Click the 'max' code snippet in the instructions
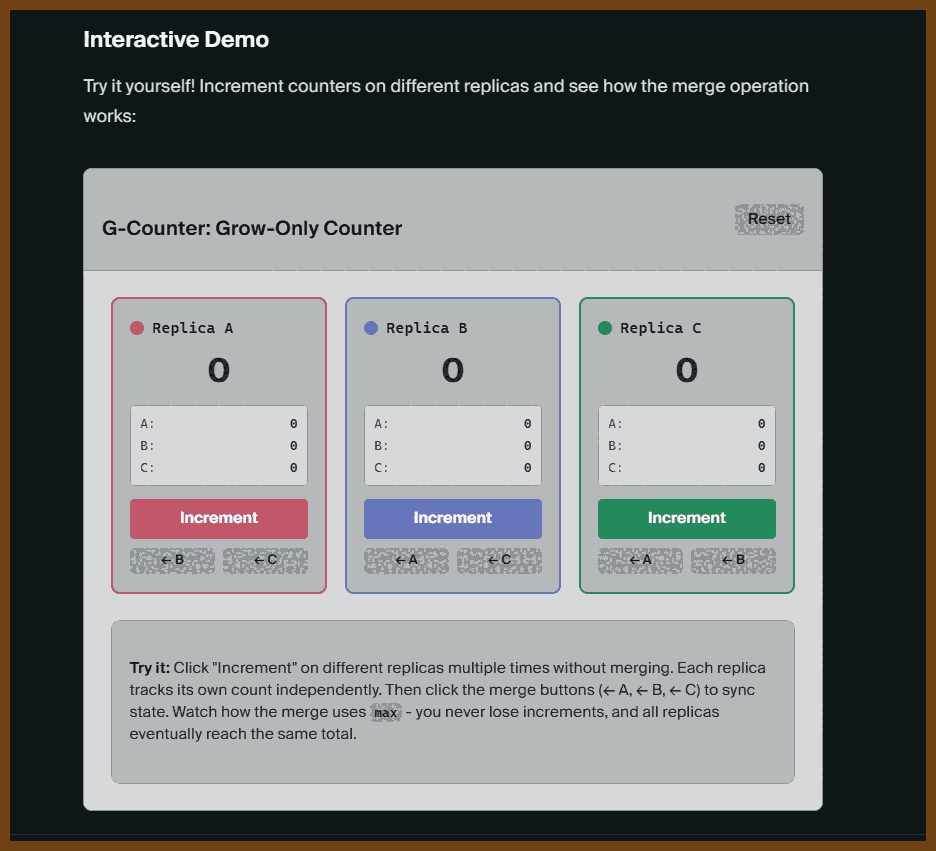 coord(385,713)
